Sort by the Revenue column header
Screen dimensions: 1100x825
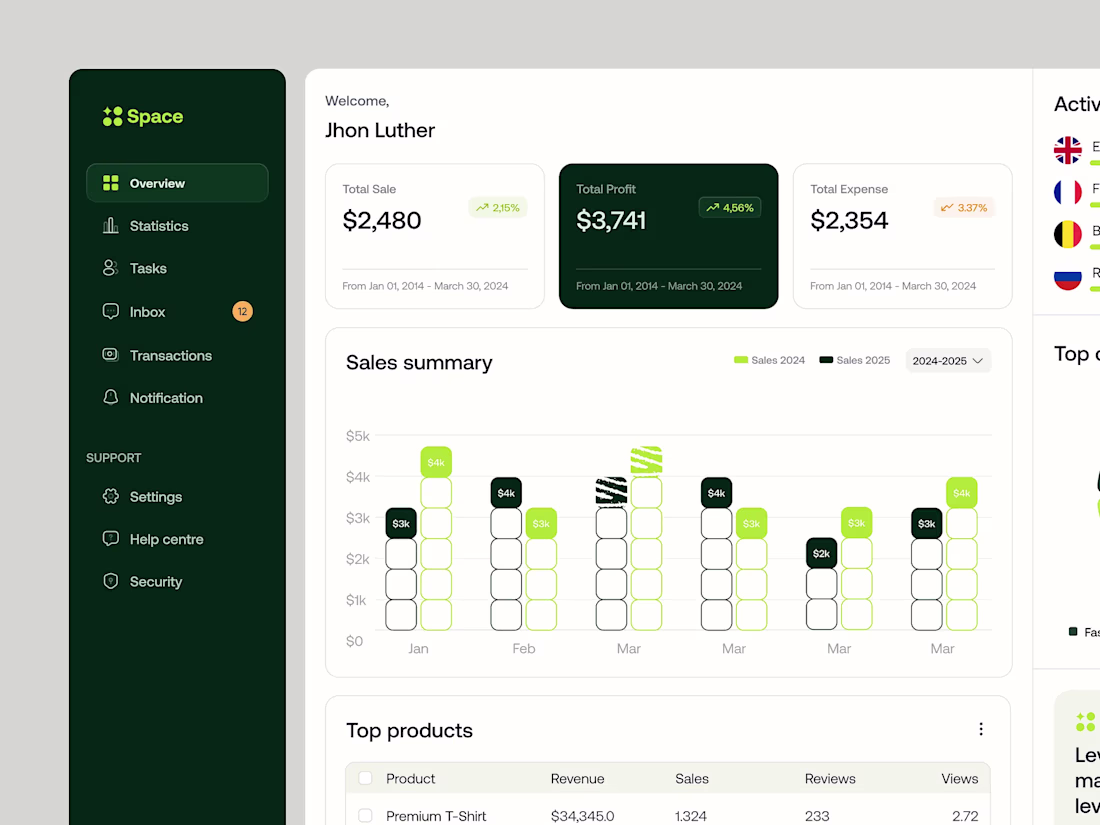[577, 779]
